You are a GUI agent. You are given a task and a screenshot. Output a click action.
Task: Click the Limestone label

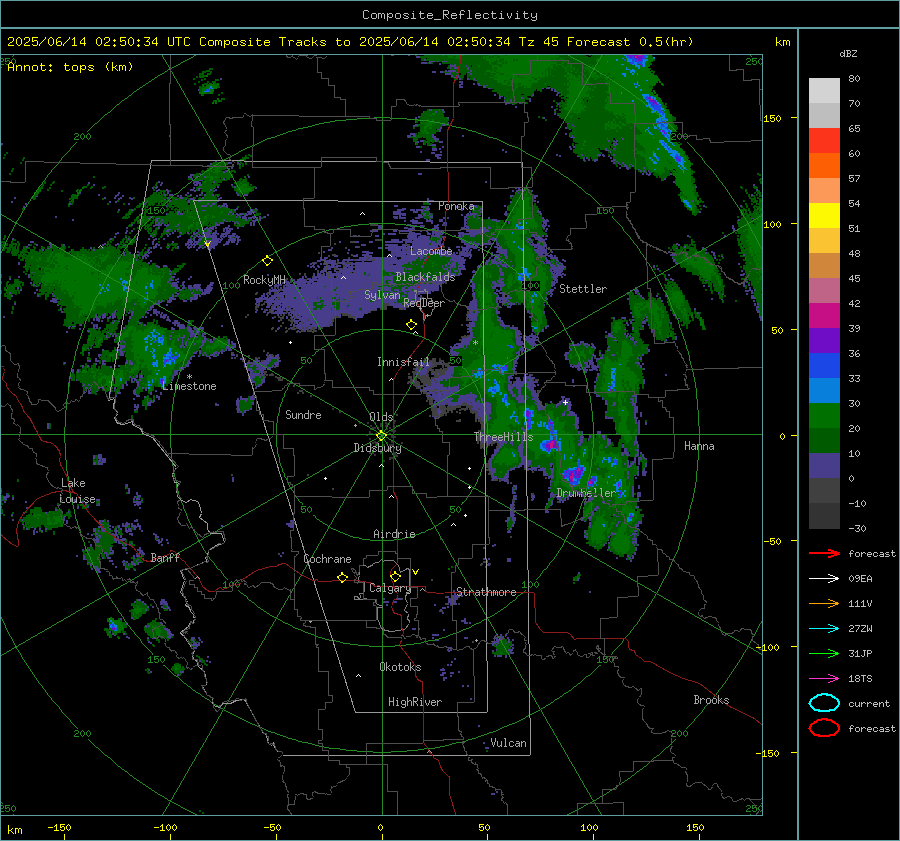(x=189, y=386)
